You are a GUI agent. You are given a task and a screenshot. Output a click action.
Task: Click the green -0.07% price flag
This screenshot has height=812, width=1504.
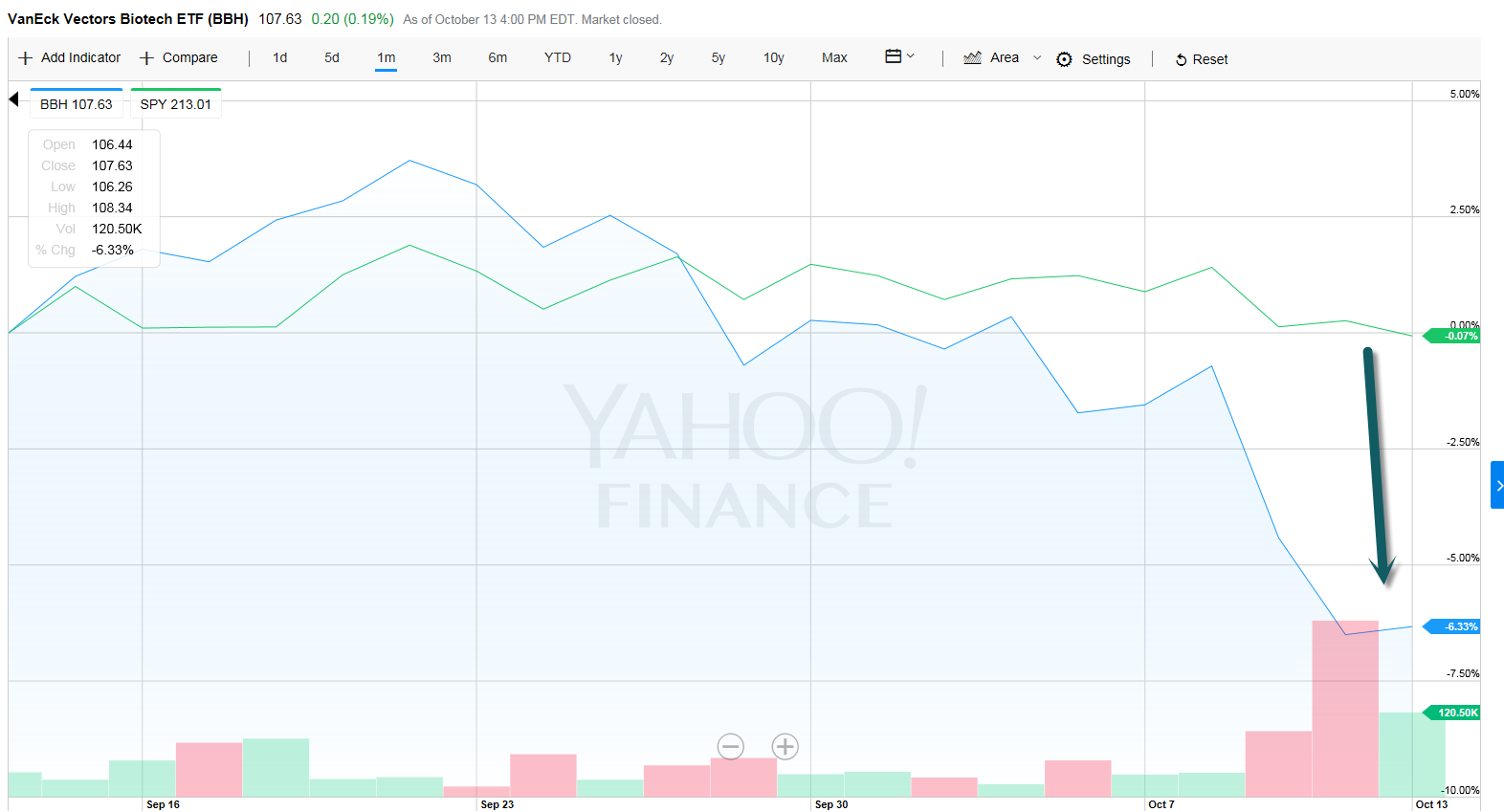1451,336
